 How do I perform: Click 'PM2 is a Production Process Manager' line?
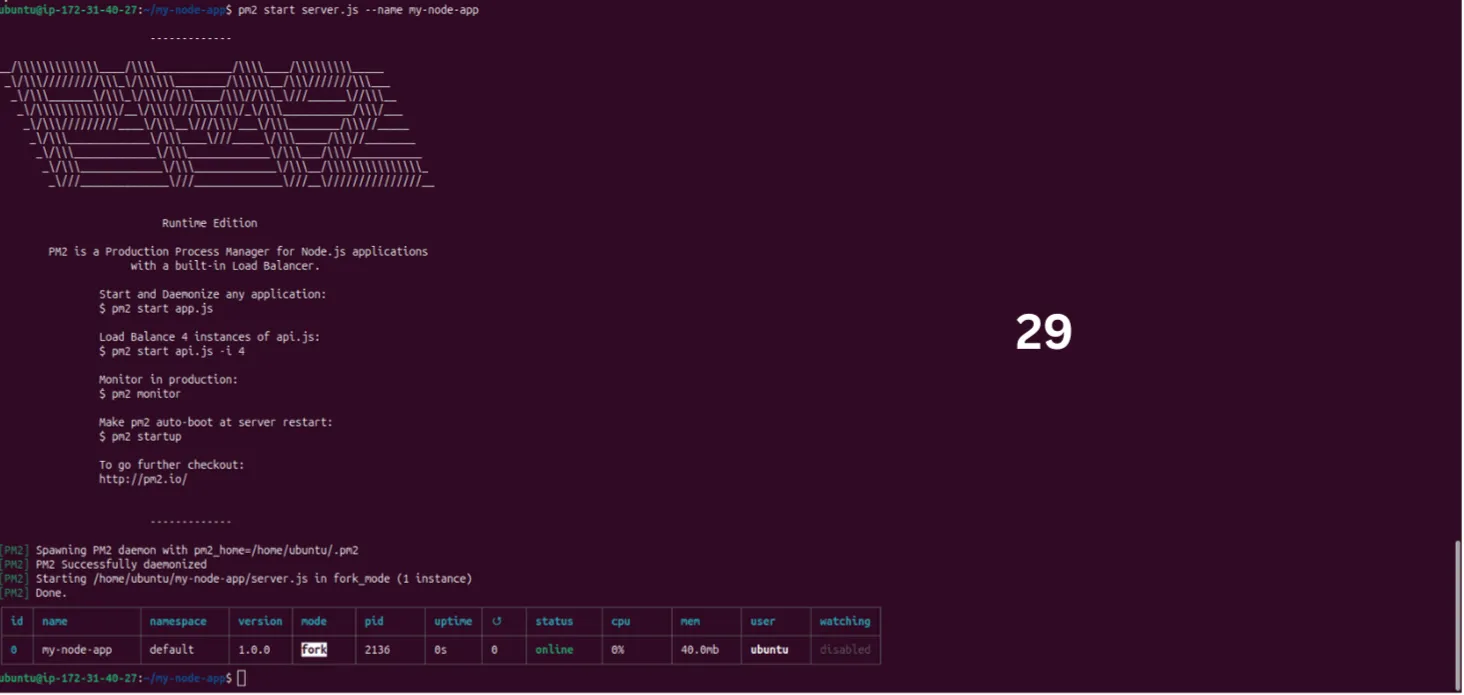[238, 252]
